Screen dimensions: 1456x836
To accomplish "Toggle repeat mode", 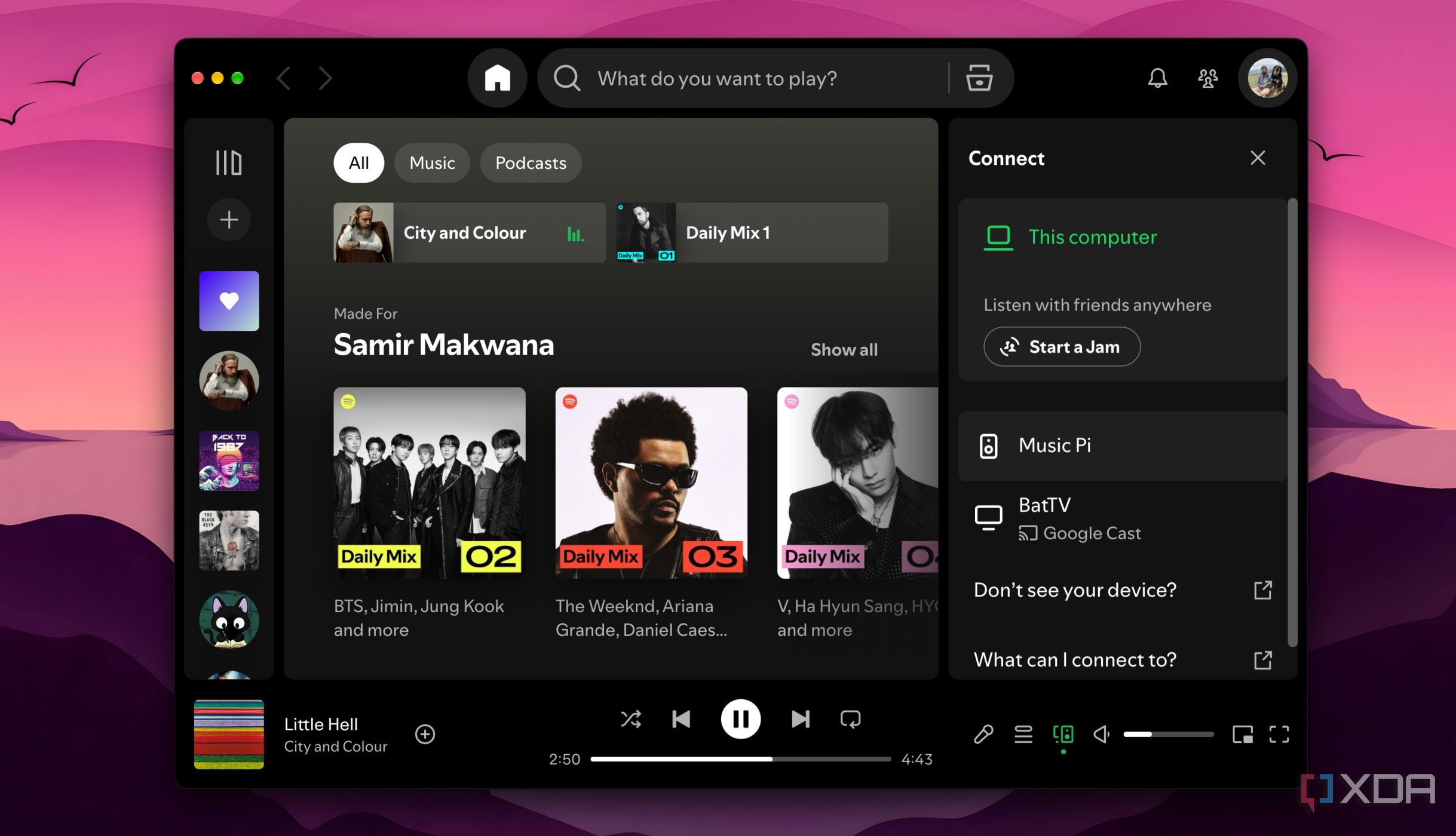I will tap(850, 719).
